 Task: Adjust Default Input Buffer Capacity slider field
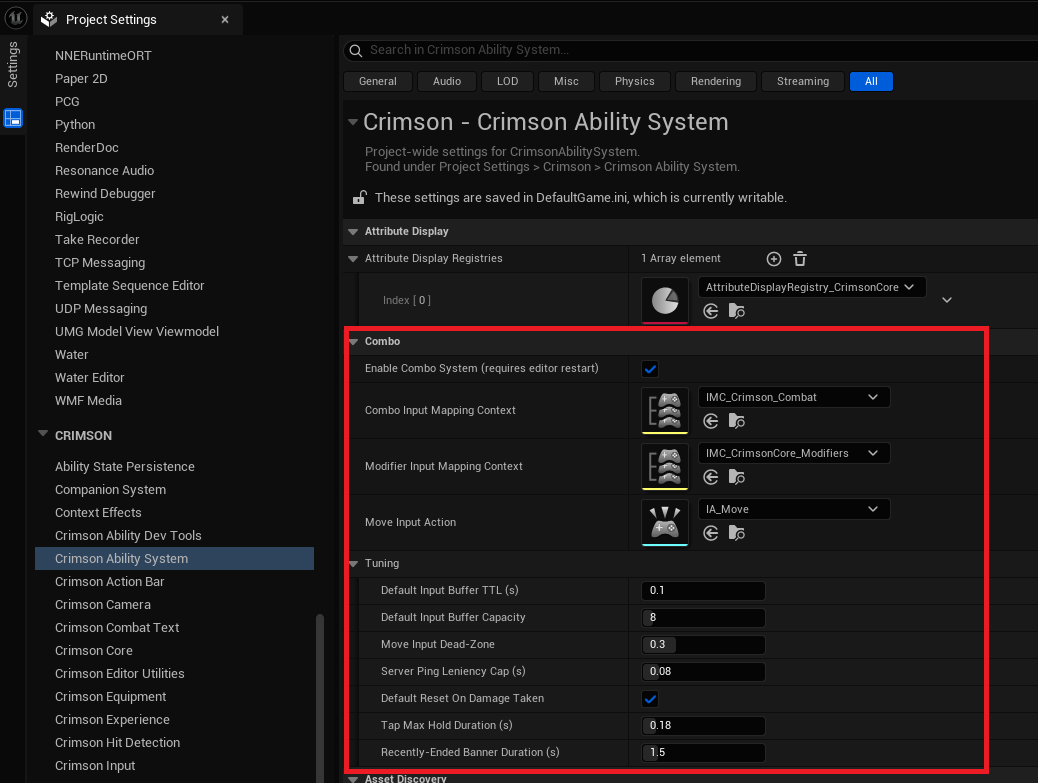click(x=703, y=618)
